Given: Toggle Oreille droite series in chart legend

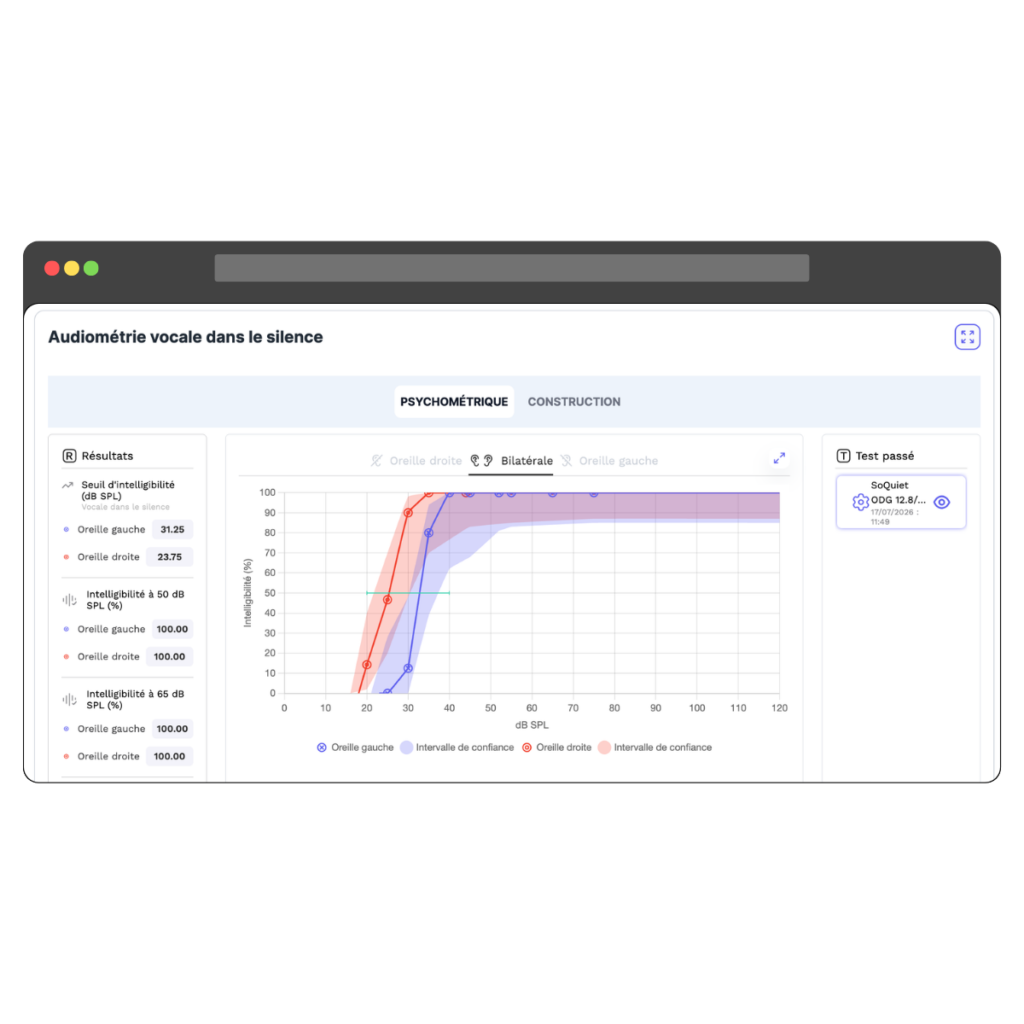Looking at the screenshot, I should point(556,747).
